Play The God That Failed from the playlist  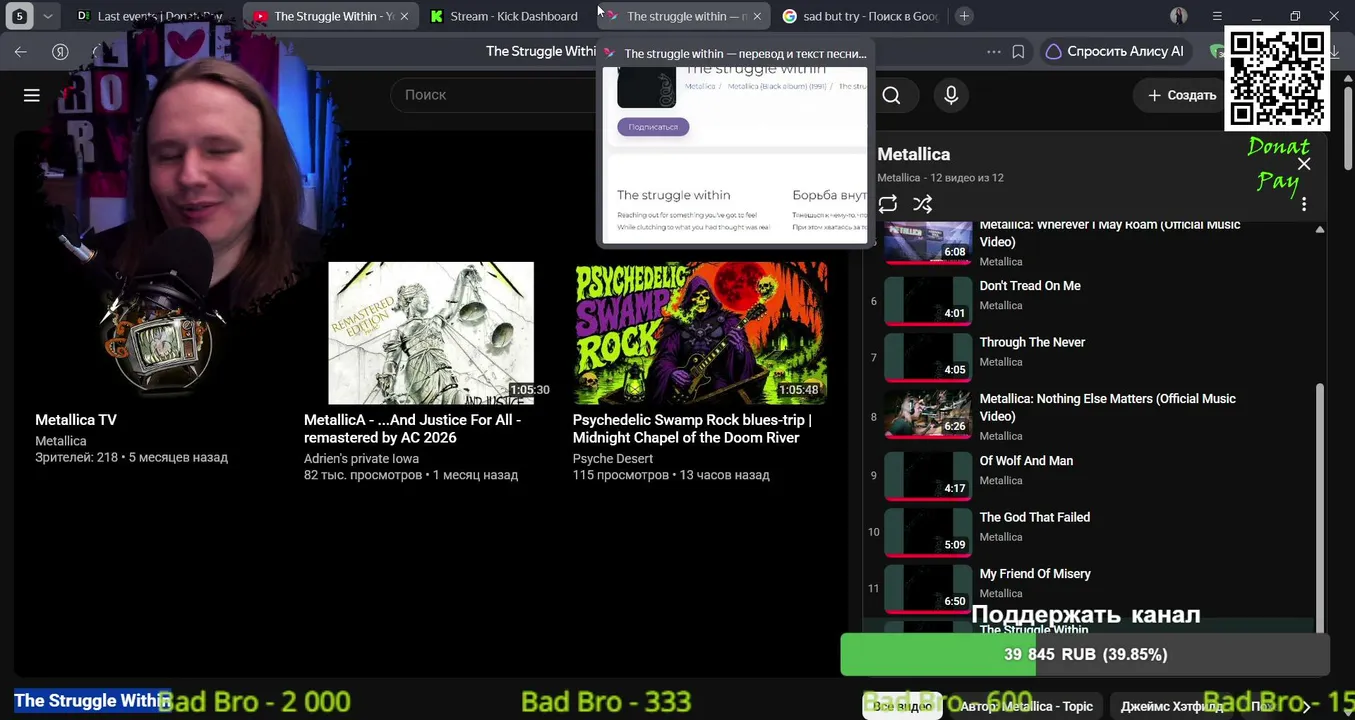coord(1090,532)
